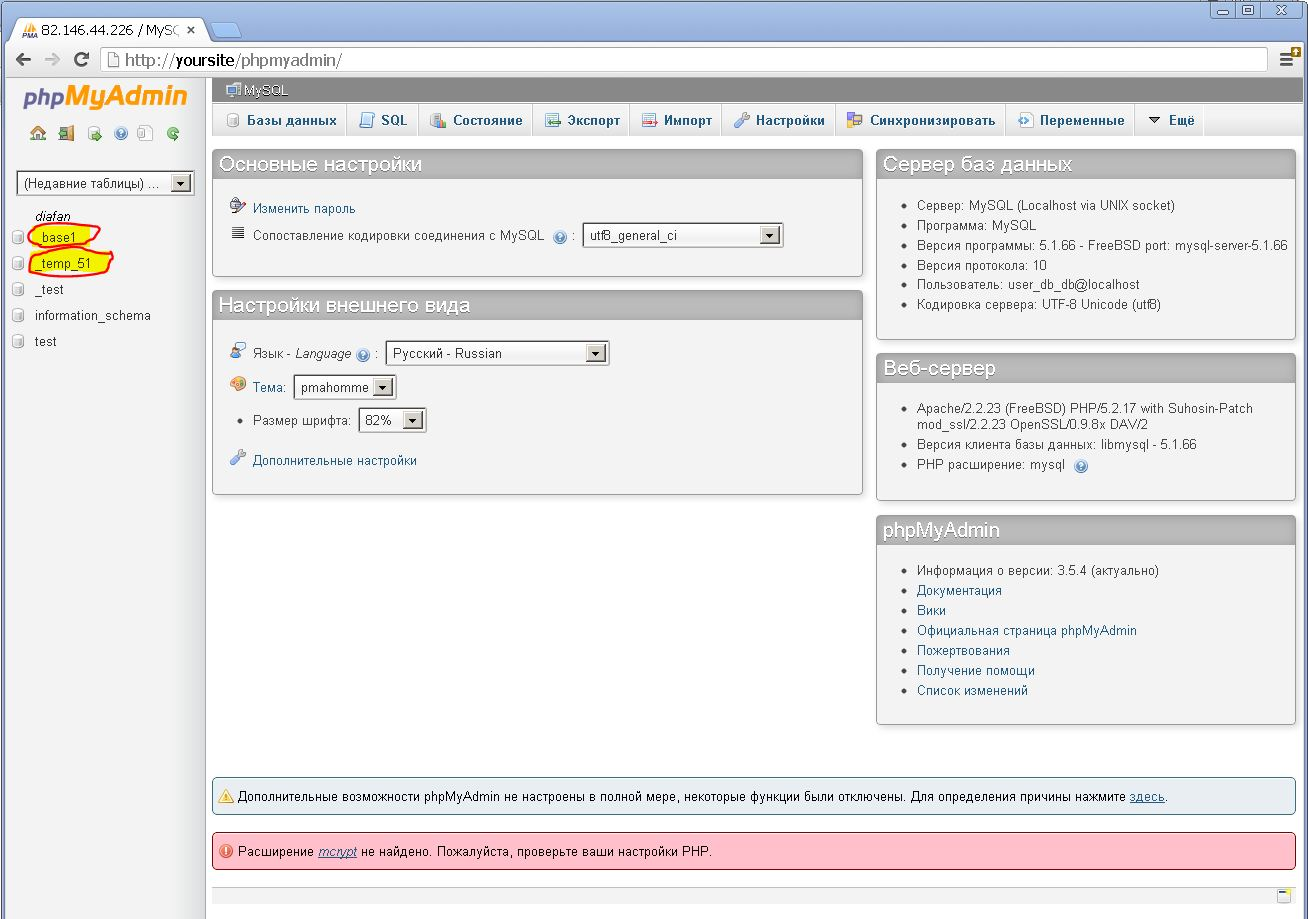Open the Настройки tab
Image resolution: width=1308 pixels, height=919 pixels.
(x=779, y=120)
